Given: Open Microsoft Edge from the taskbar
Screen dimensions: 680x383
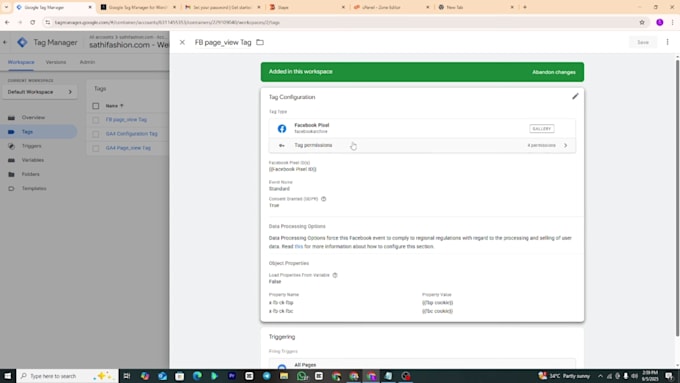Looking at the screenshot, I should point(197,376).
